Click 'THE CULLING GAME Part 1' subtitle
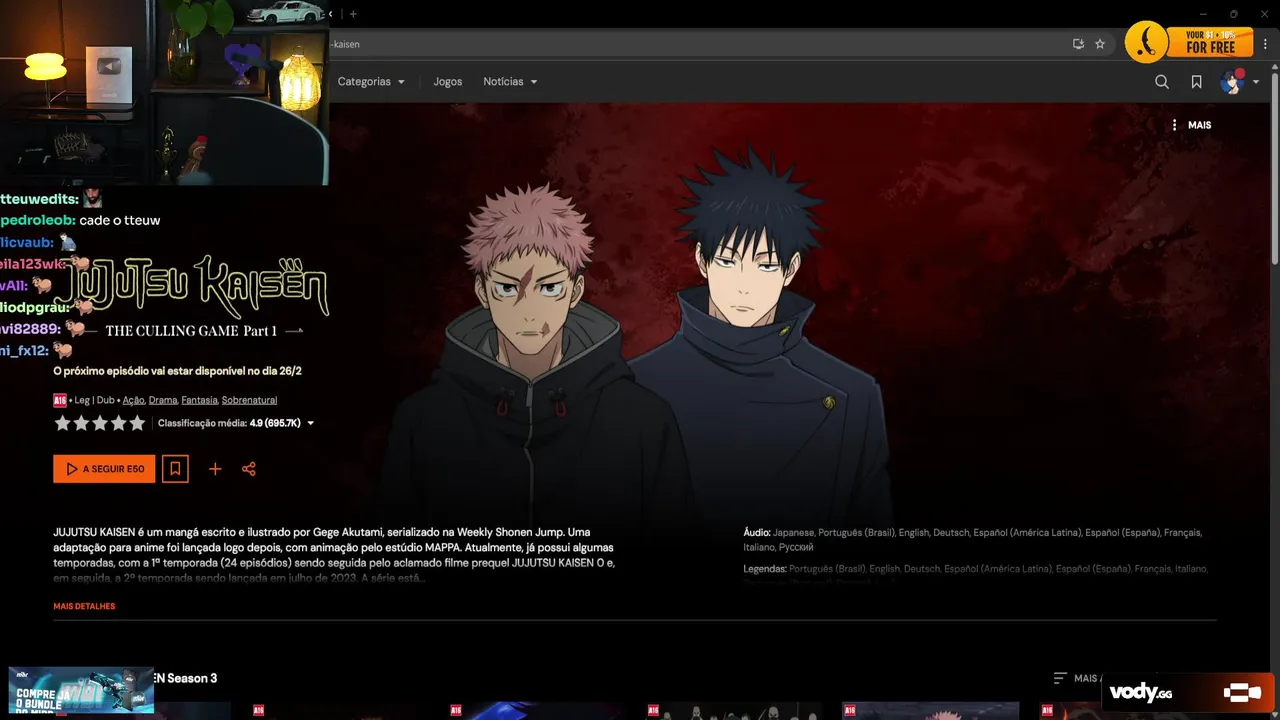 coord(191,331)
